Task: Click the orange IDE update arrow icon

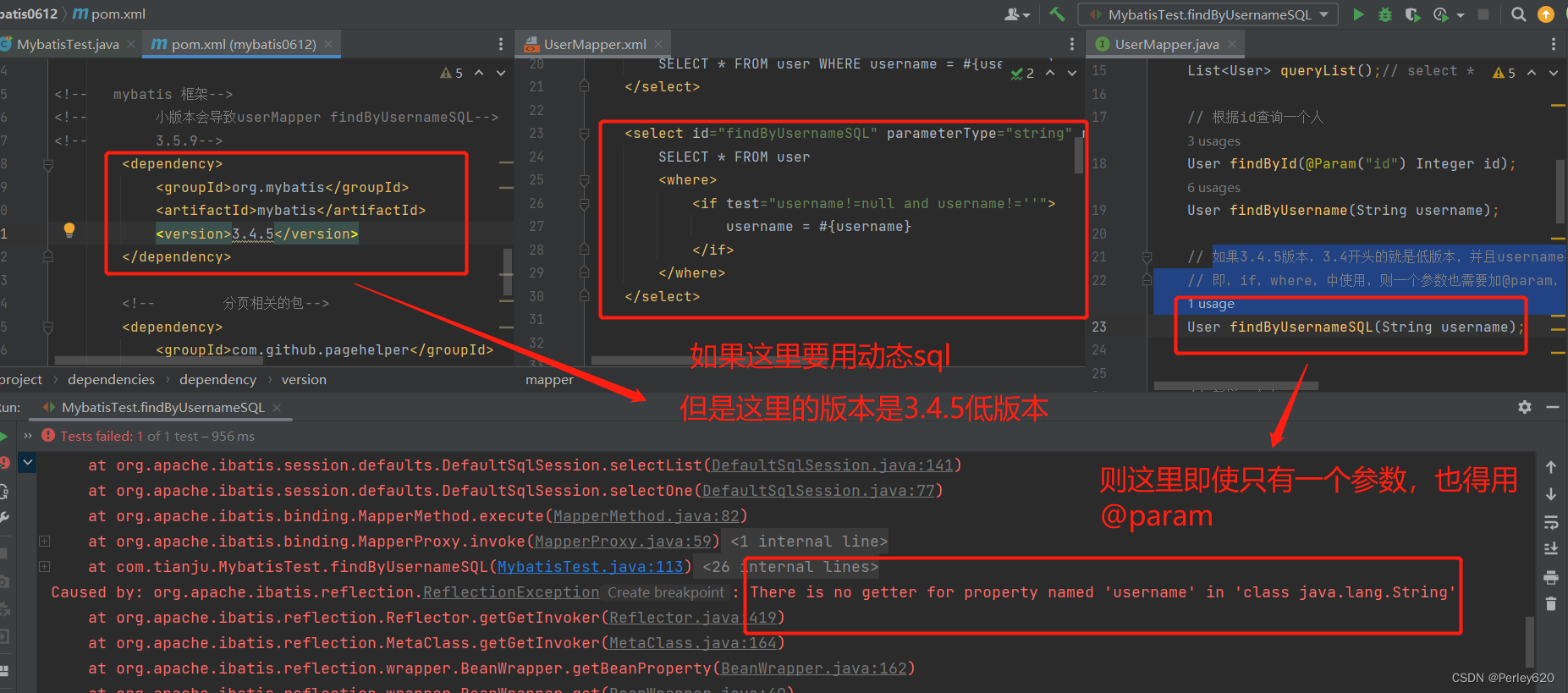Action: (x=1546, y=14)
